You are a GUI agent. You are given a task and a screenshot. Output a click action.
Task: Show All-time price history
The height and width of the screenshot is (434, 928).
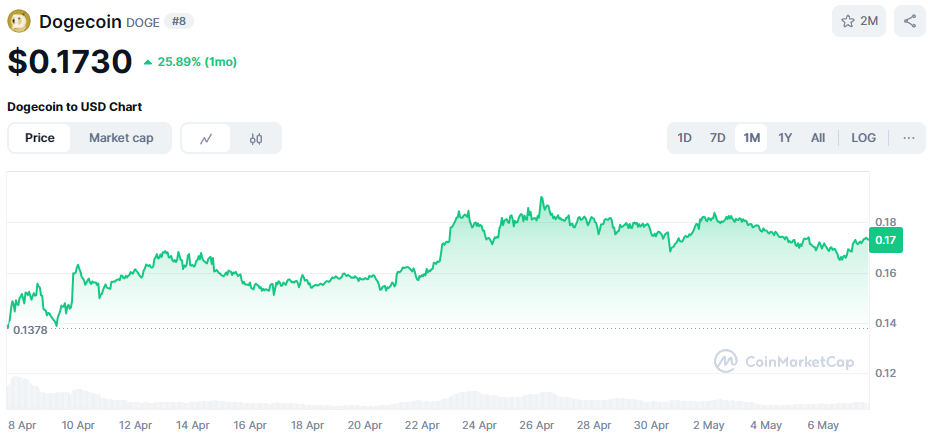(x=818, y=138)
